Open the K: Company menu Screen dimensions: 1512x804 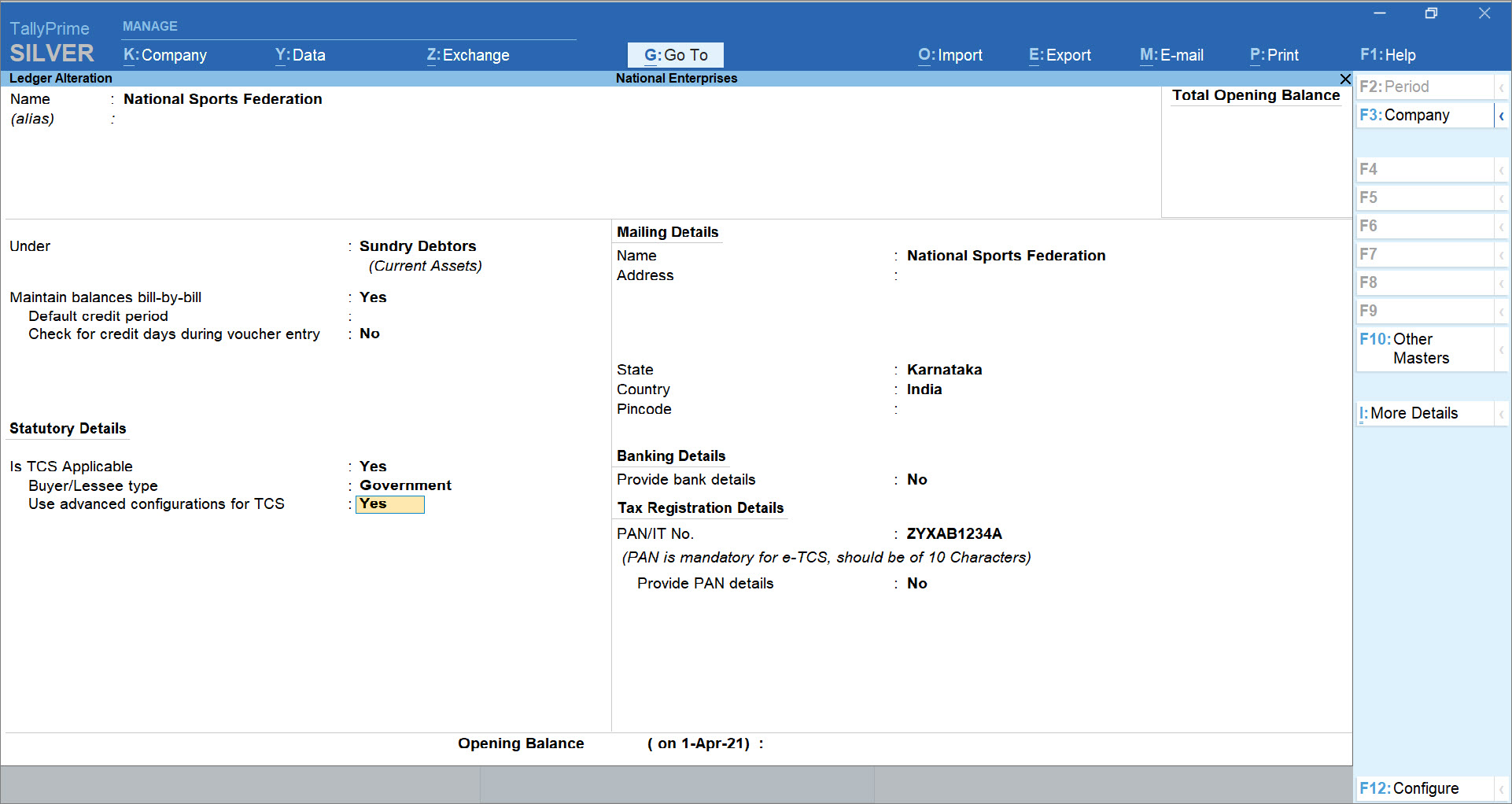165,55
